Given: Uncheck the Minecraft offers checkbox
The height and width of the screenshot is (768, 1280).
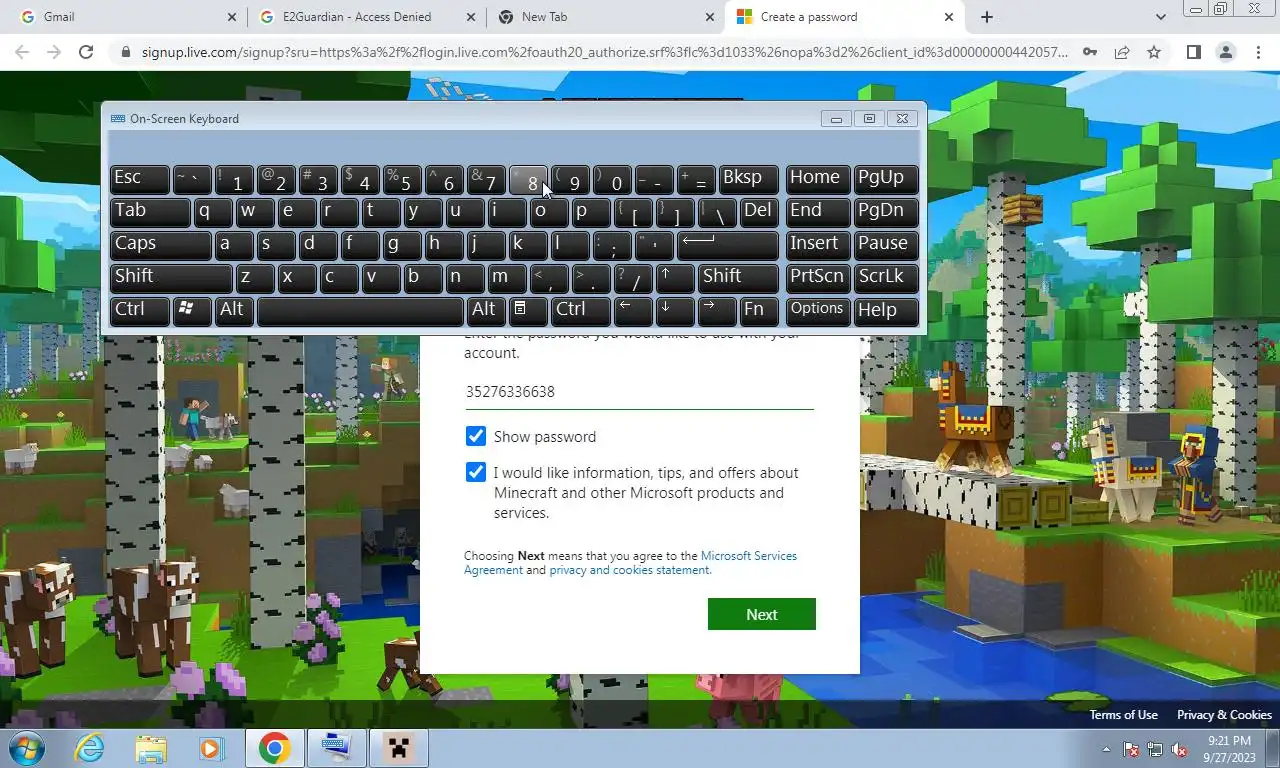Looking at the screenshot, I should [x=476, y=472].
